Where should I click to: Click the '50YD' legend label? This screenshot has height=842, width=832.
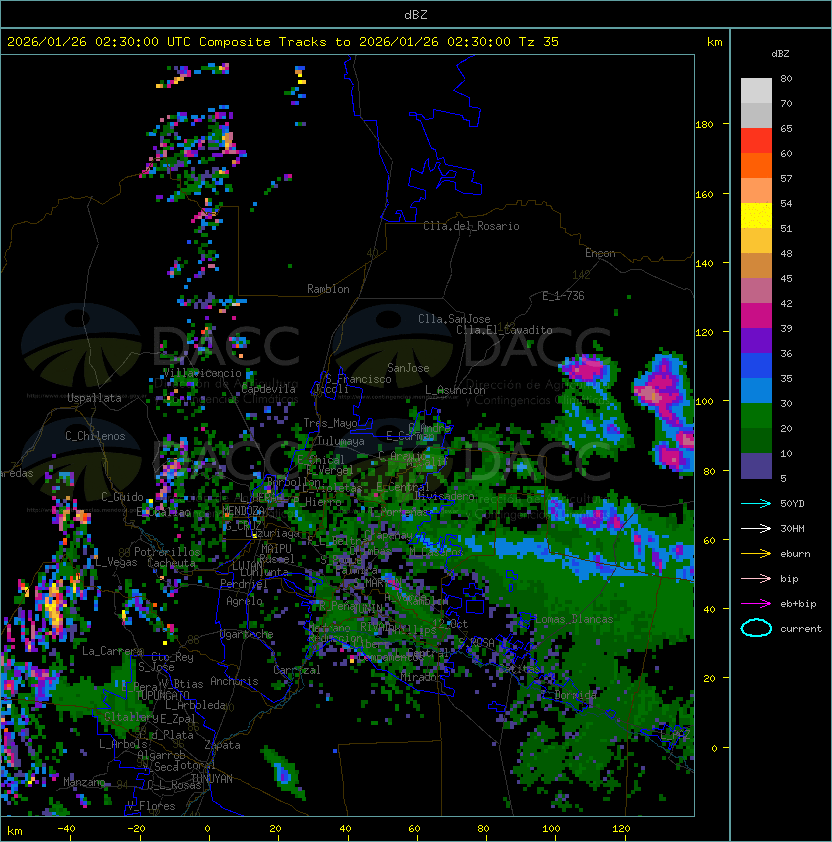pyautogui.click(x=792, y=504)
